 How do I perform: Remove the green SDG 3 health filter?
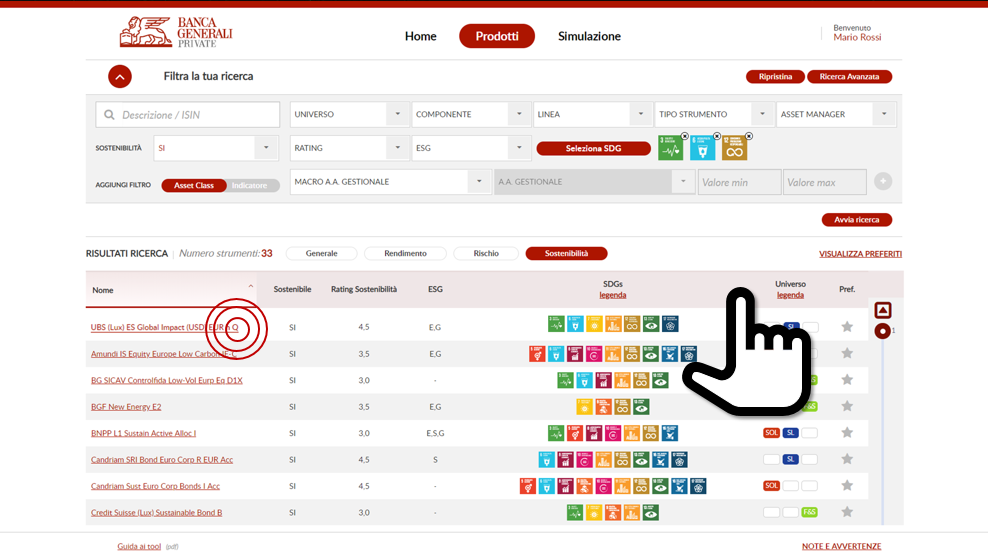pos(684,136)
